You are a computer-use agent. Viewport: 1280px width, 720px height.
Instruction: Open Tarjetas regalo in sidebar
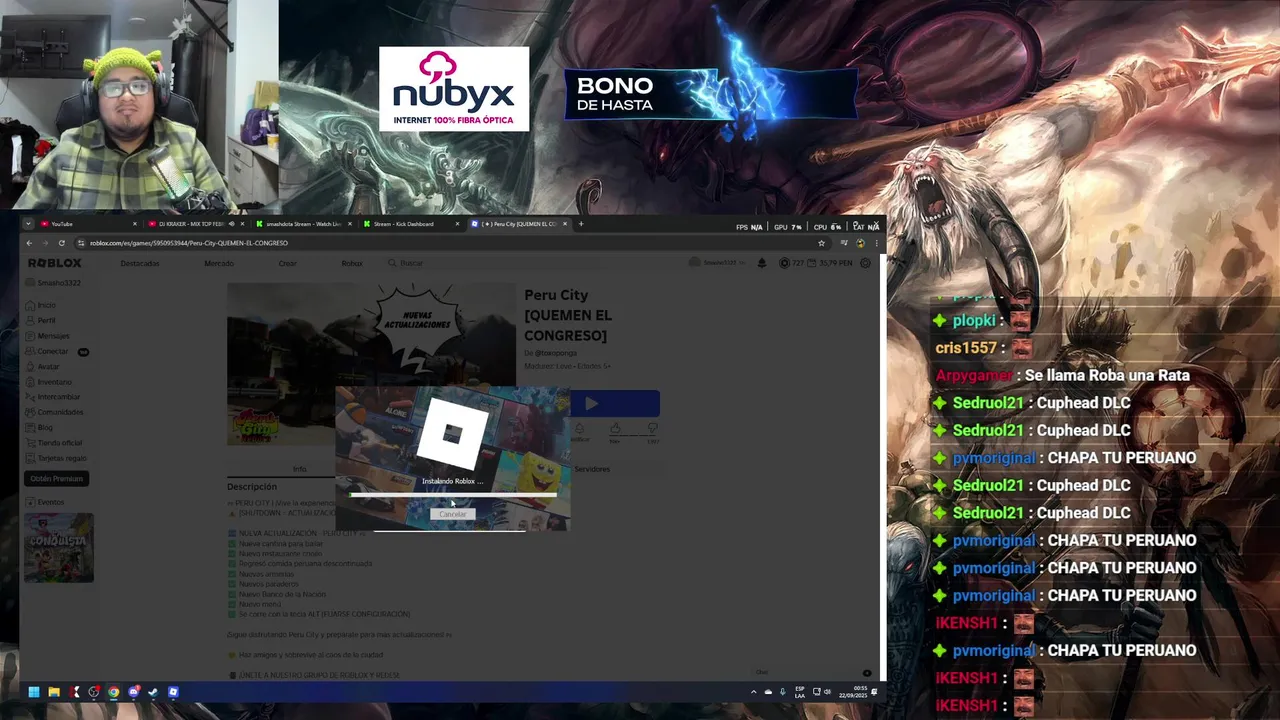(x=56, y=458)
